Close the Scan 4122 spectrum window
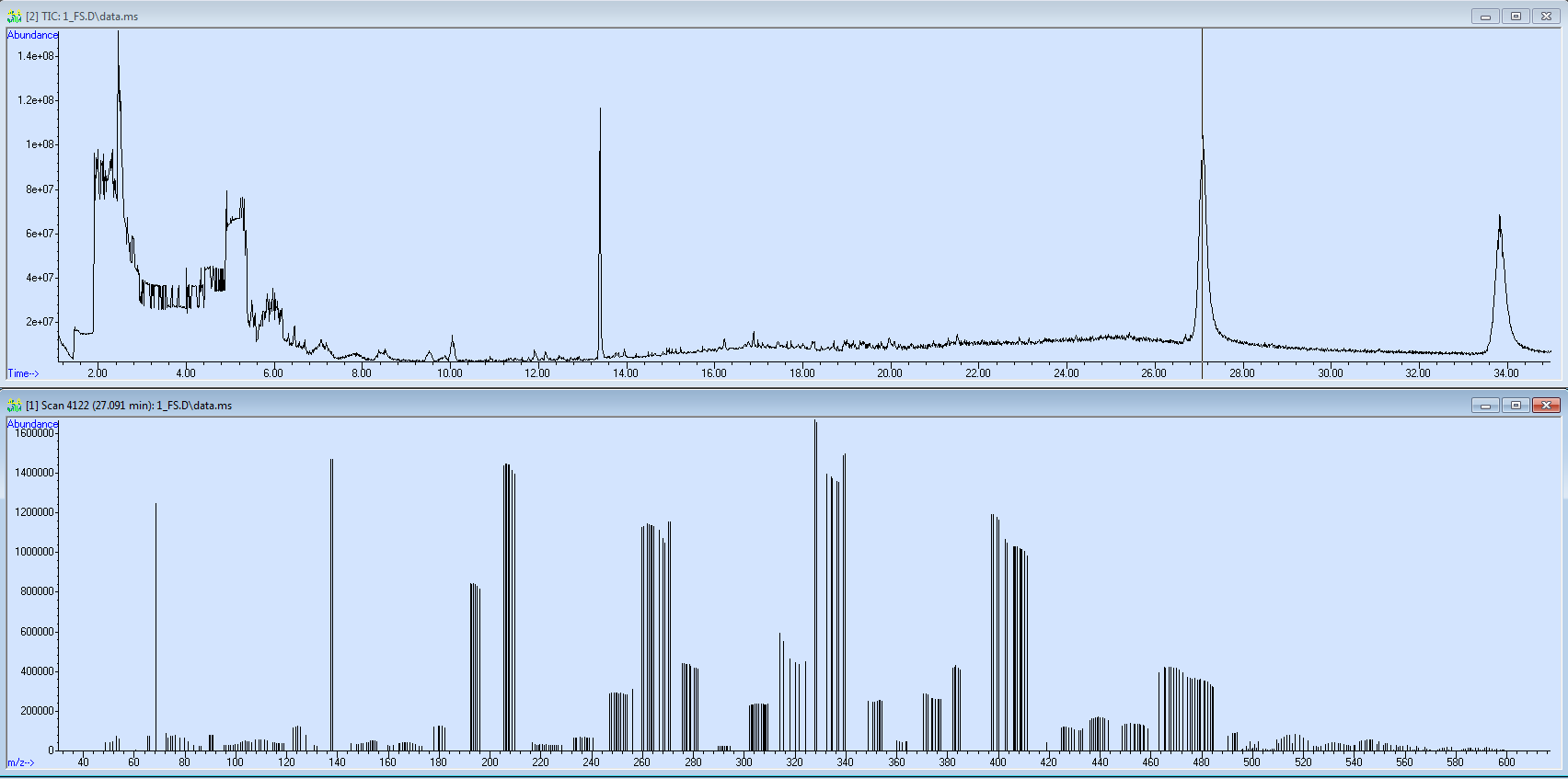The image size is (1568, 779). click(x=1546, y=406)
